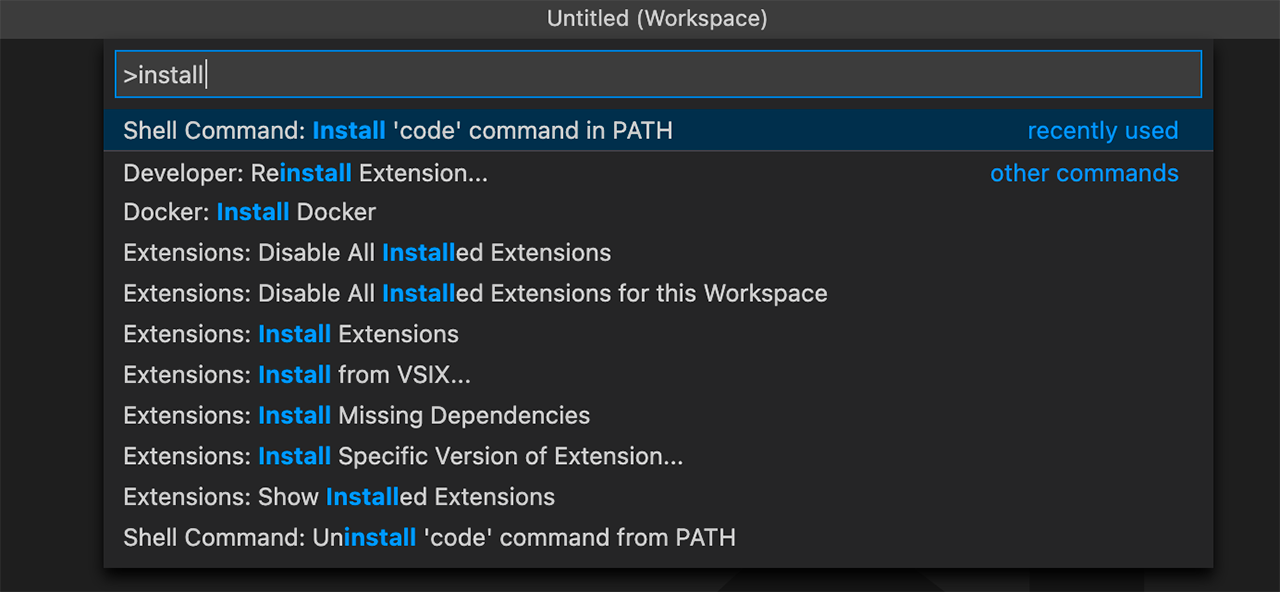Screen dimensions: 1280x592
Task: Open Extensions: Install Extensions
Action: pyautogui.click(x=658, y=334)
